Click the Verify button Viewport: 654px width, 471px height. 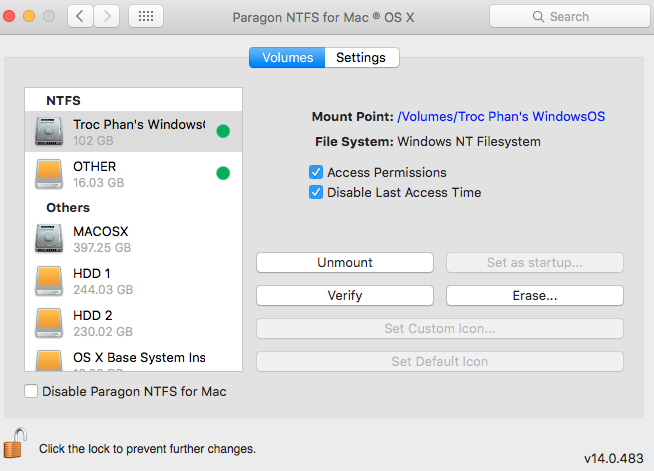tap(345, 296)
